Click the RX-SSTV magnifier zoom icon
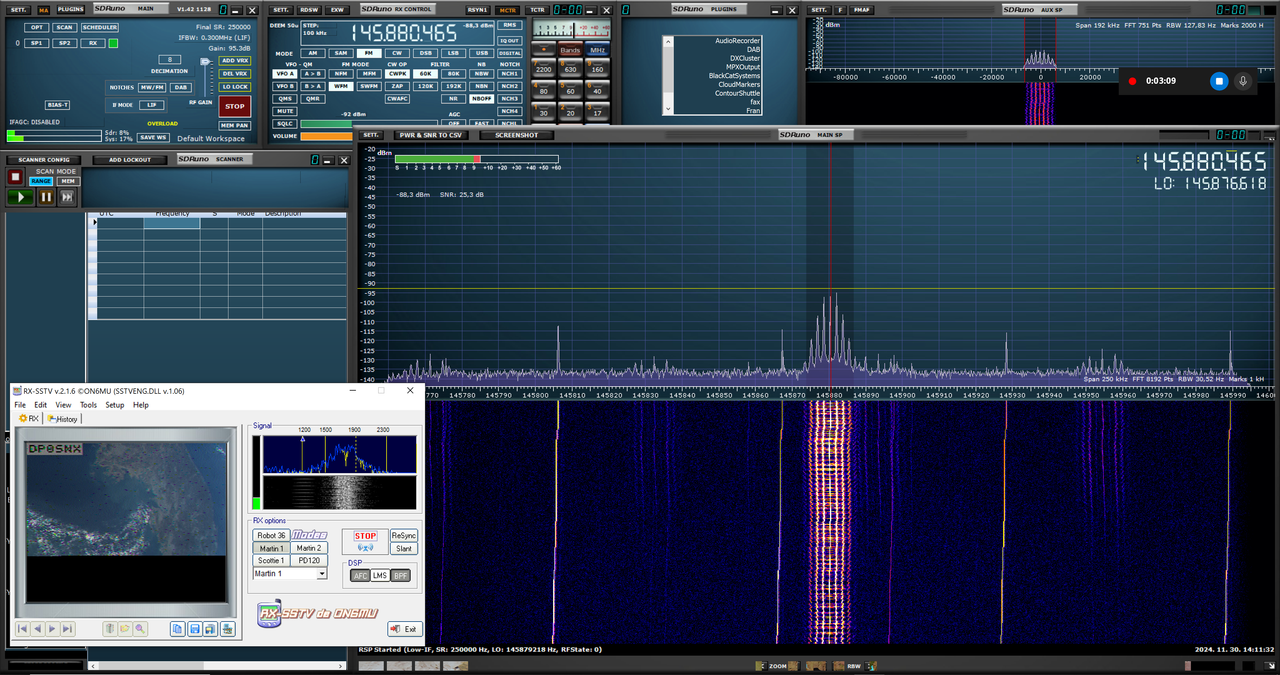Image resolution: width=1280 pixels, height=675 pixels. click(141, 629)
